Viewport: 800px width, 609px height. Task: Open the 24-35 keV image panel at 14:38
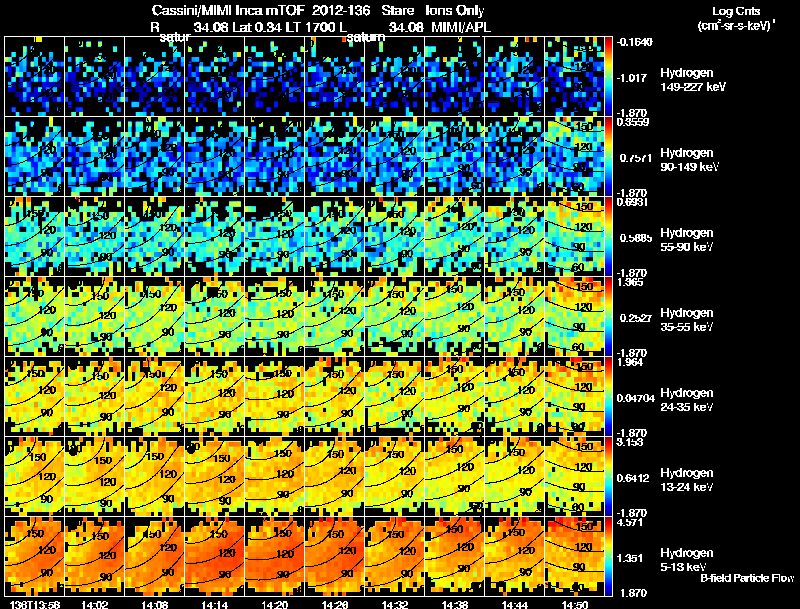[x=455, y=396]
